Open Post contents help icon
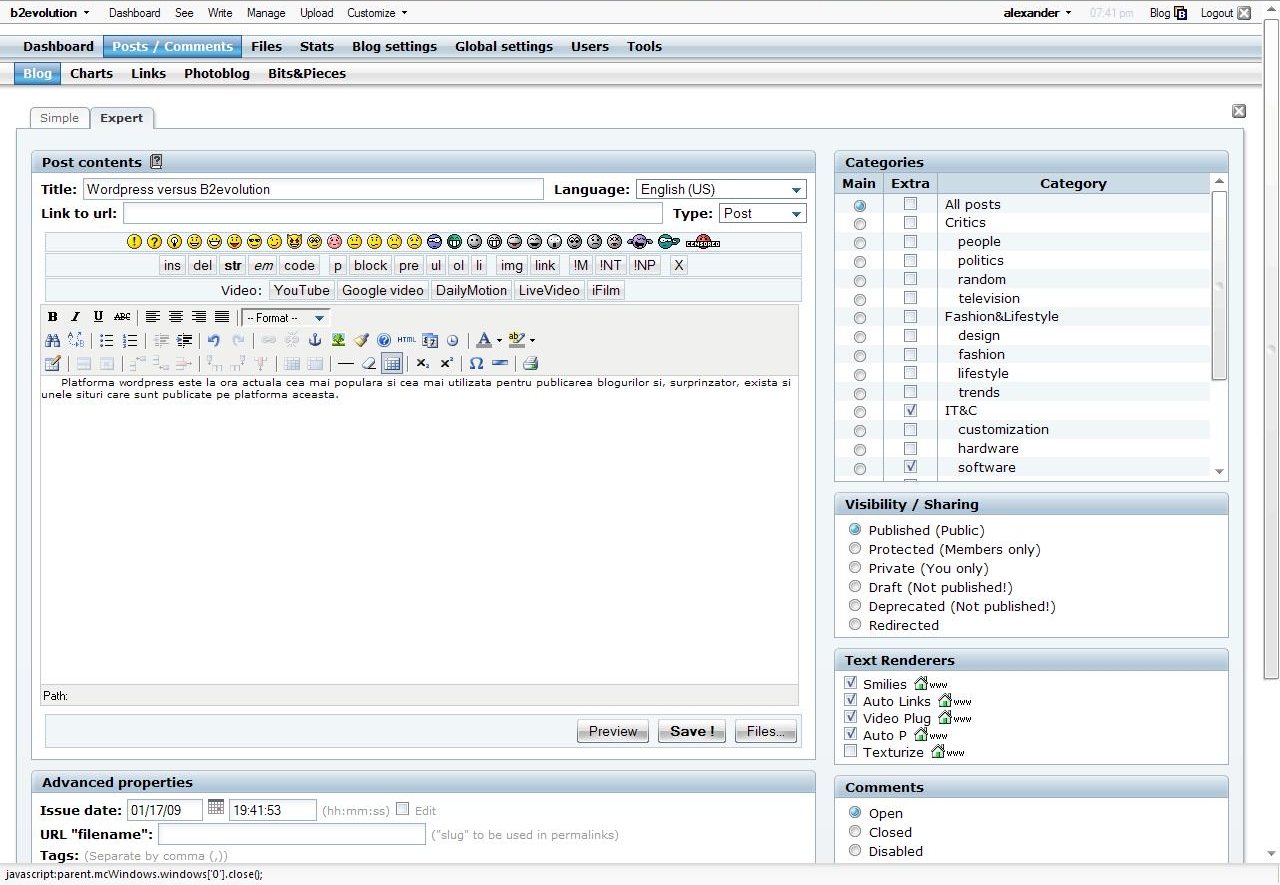The height and width of the screenshot is (885, 1280). 156,161
